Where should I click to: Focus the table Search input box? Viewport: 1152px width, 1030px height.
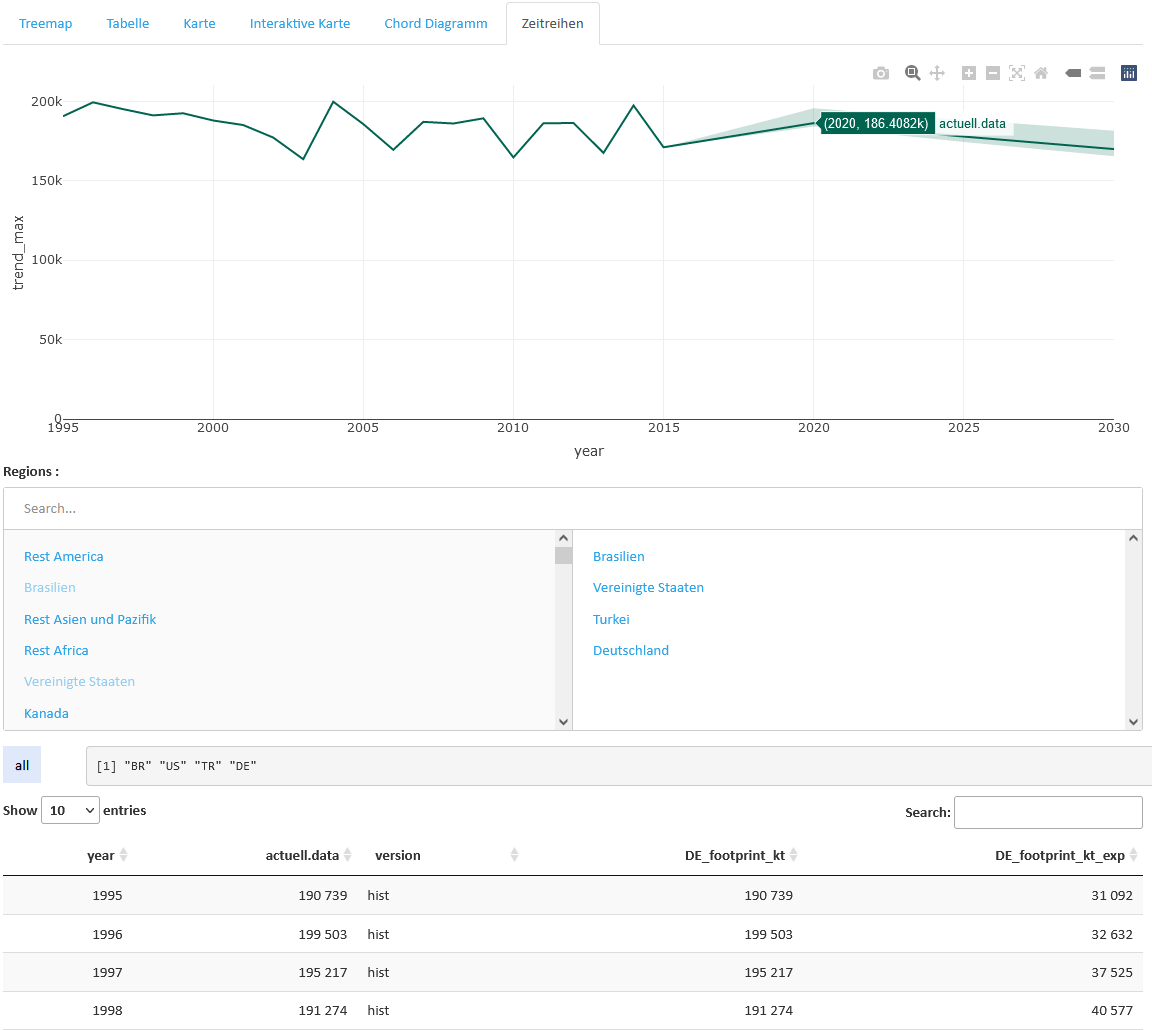pyautogui.click(x=1048, y=812)
